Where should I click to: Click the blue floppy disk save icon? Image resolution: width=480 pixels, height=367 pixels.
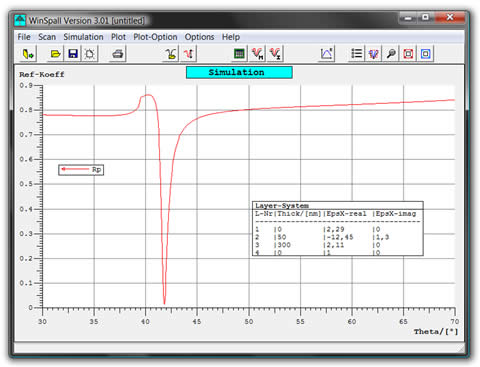pos(73,54)
